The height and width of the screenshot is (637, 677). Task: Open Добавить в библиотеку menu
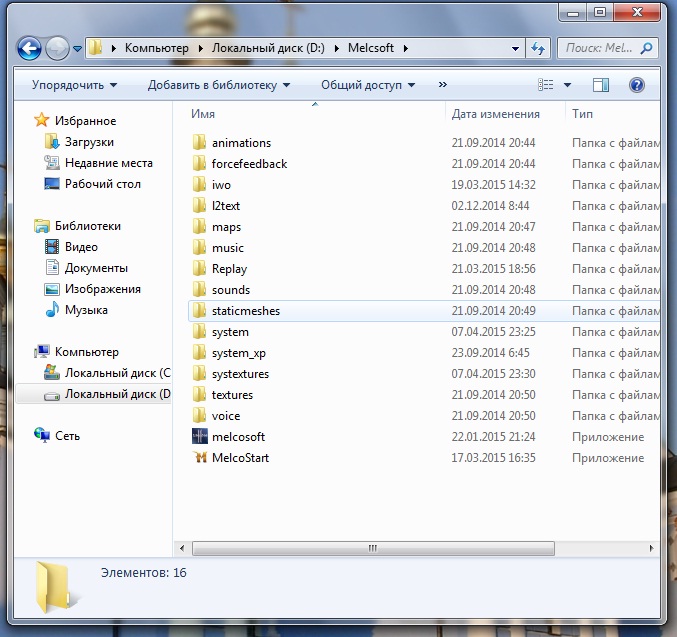click(219, 85)
